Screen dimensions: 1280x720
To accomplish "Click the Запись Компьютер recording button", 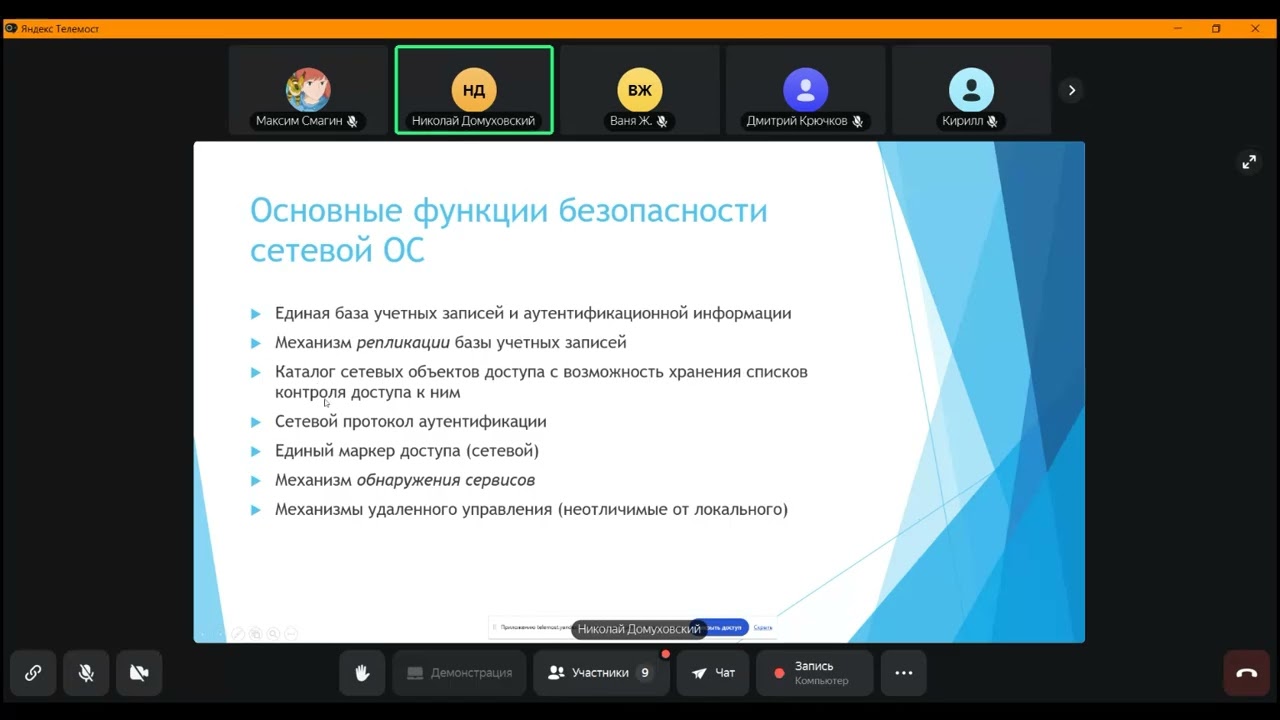I will (x=814, y=673).
